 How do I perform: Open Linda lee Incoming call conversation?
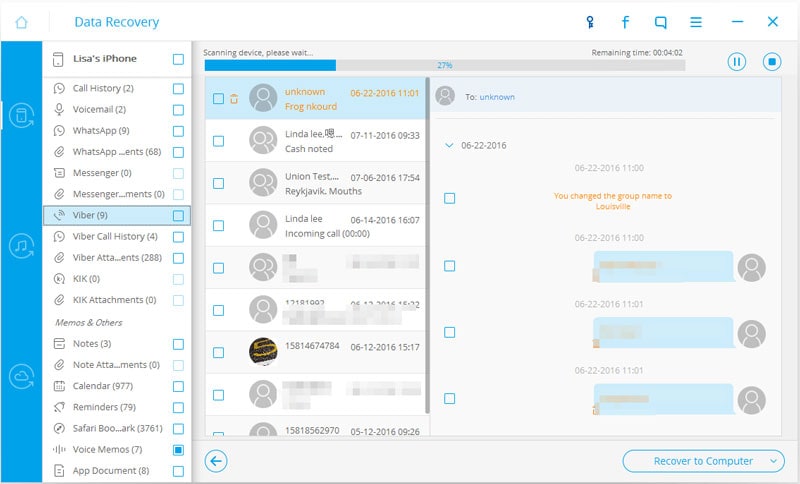click(315, 226)
